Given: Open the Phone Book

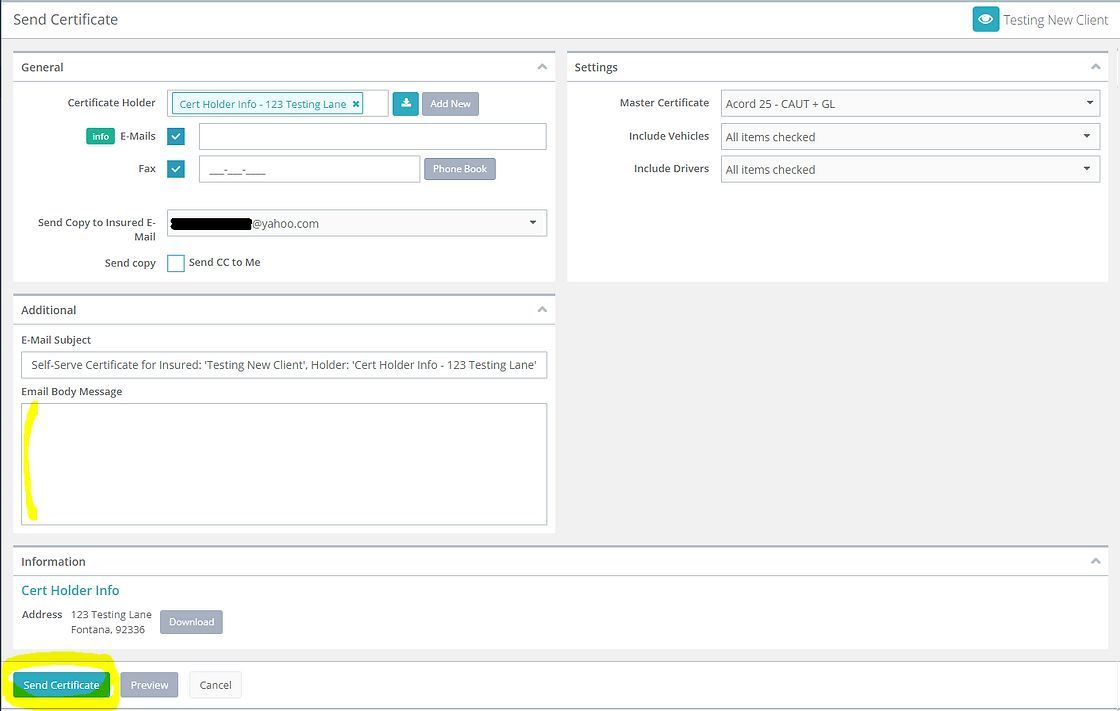Looking at the screenshot, I should click(459, 168).
